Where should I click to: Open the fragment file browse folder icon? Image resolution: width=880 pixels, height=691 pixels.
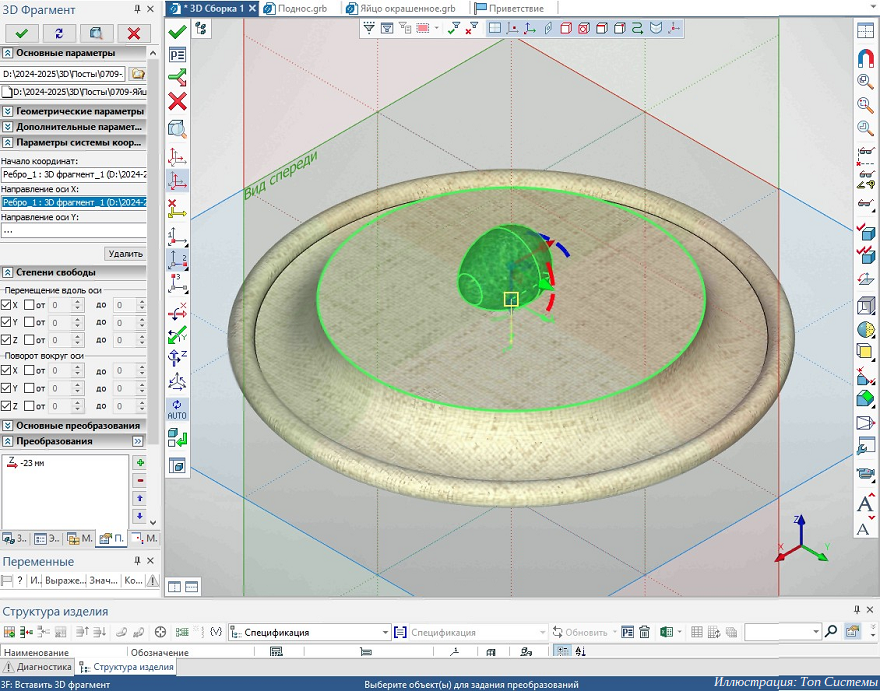click(x=138, y=74)
